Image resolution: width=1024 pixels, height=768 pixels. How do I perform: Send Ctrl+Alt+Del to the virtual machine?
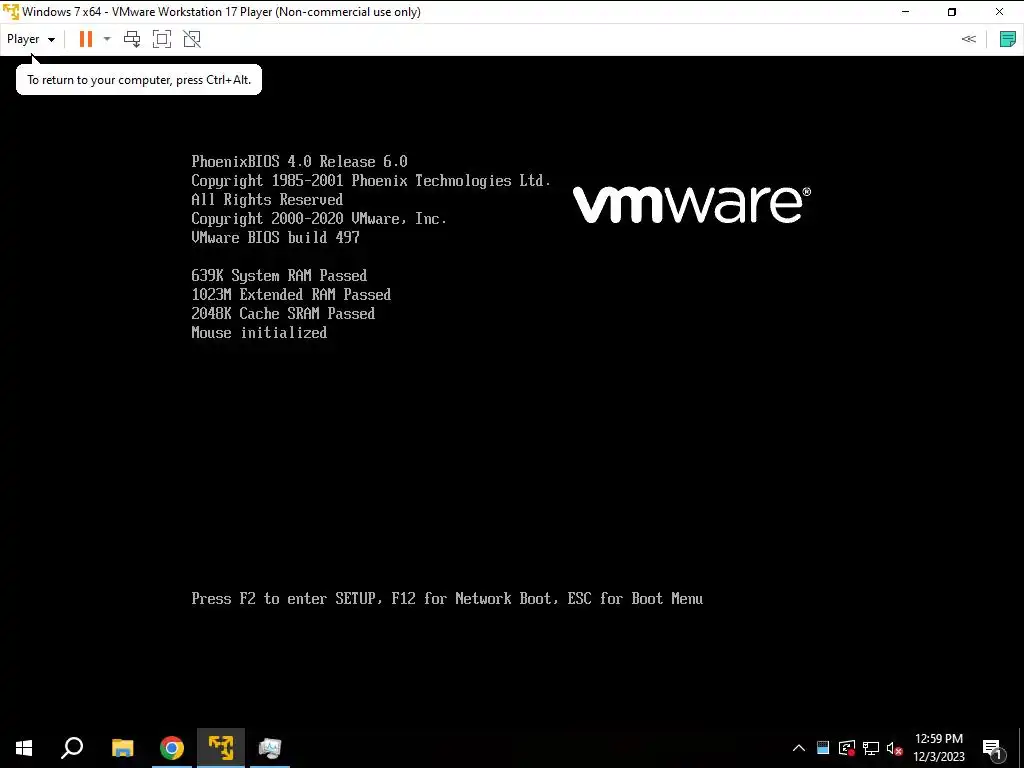132,39
